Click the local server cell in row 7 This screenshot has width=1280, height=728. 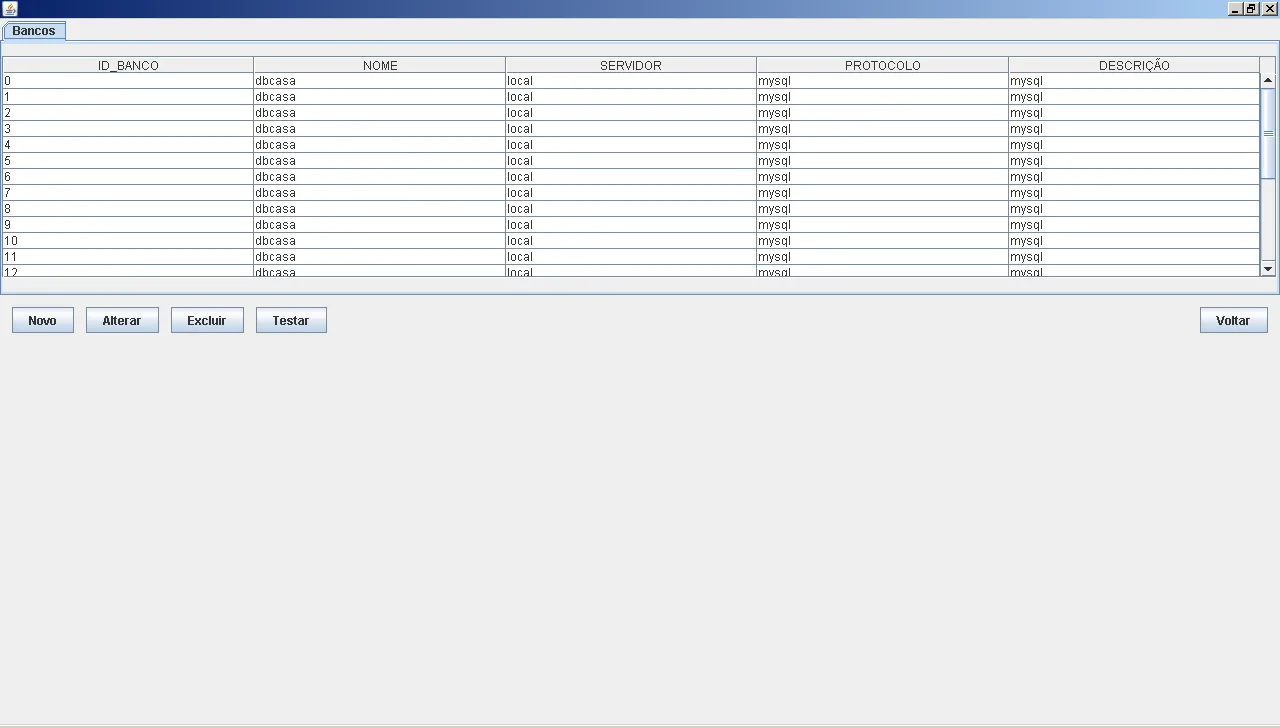(631, 193)
